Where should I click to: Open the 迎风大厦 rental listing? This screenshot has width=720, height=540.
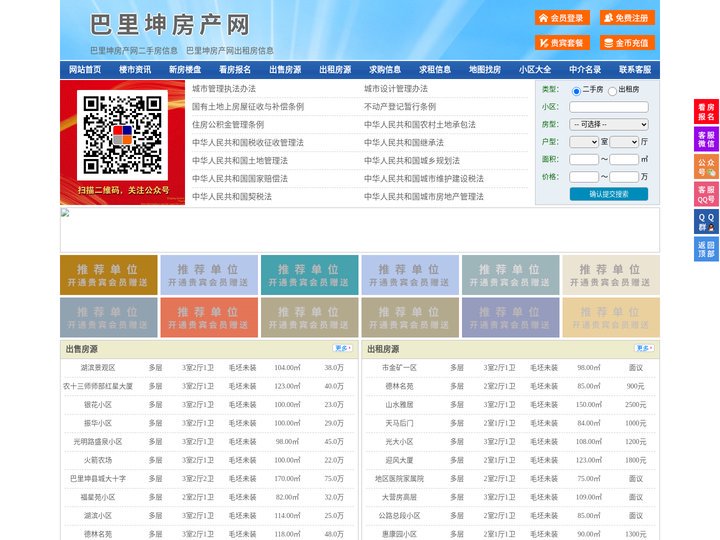coord(399,460)
